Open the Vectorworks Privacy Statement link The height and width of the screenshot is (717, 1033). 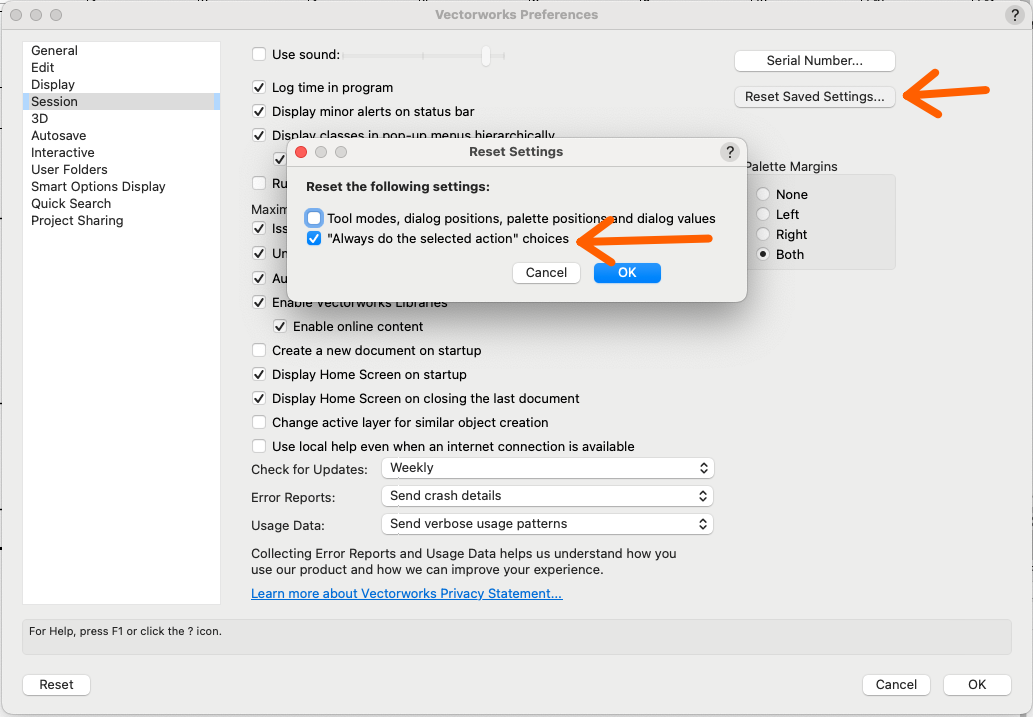406,593
